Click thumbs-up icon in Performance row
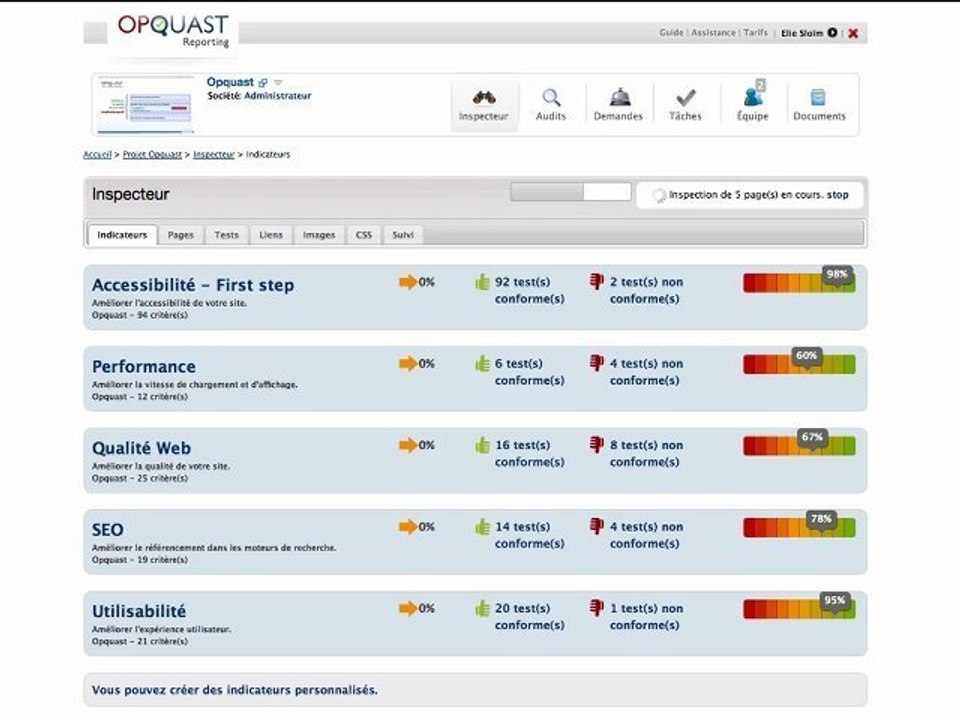This screenshot has height=720, width=960. (482, 364)
